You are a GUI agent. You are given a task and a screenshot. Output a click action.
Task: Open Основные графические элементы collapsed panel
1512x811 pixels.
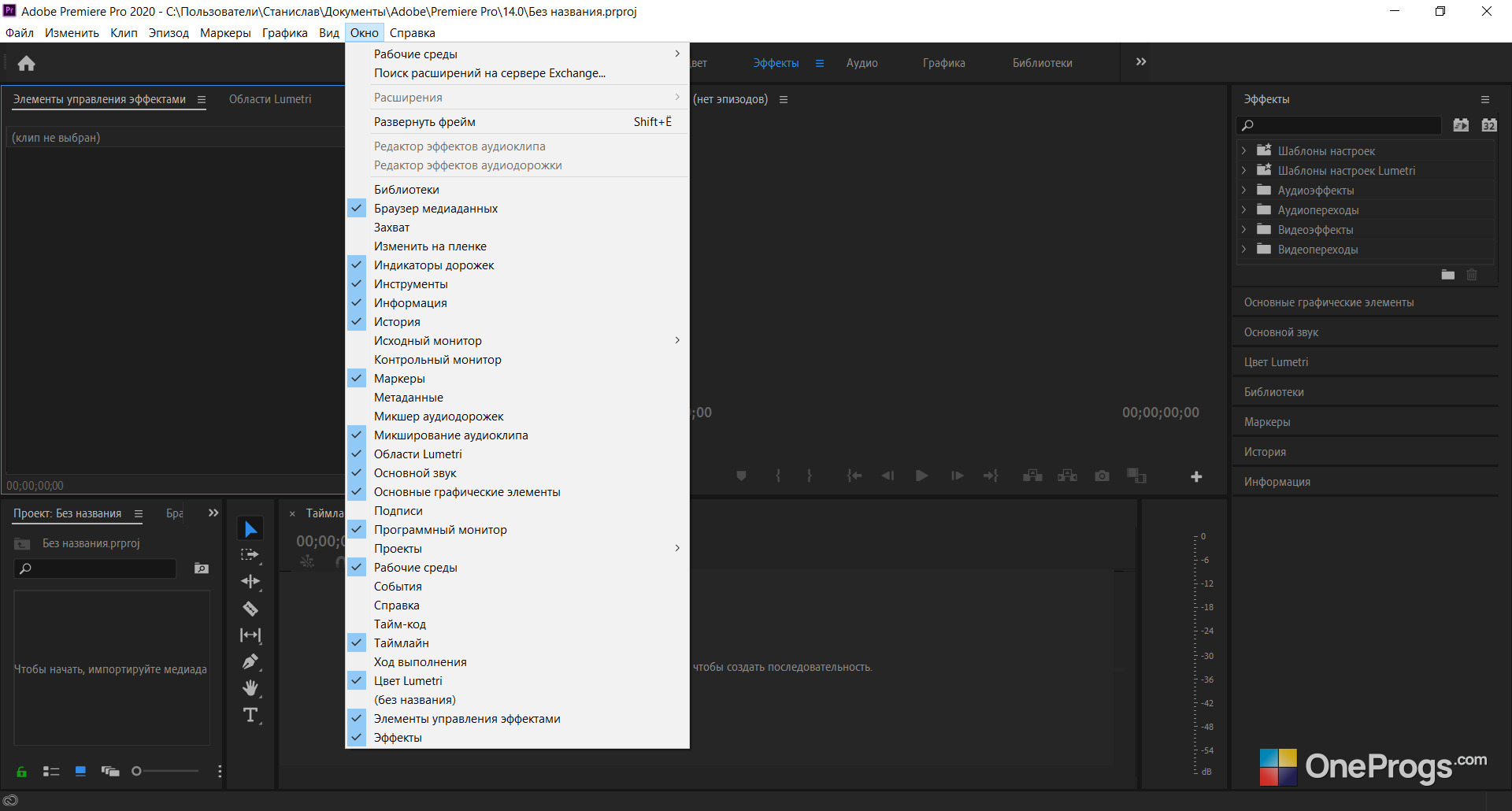click(x=1329, y=302)
